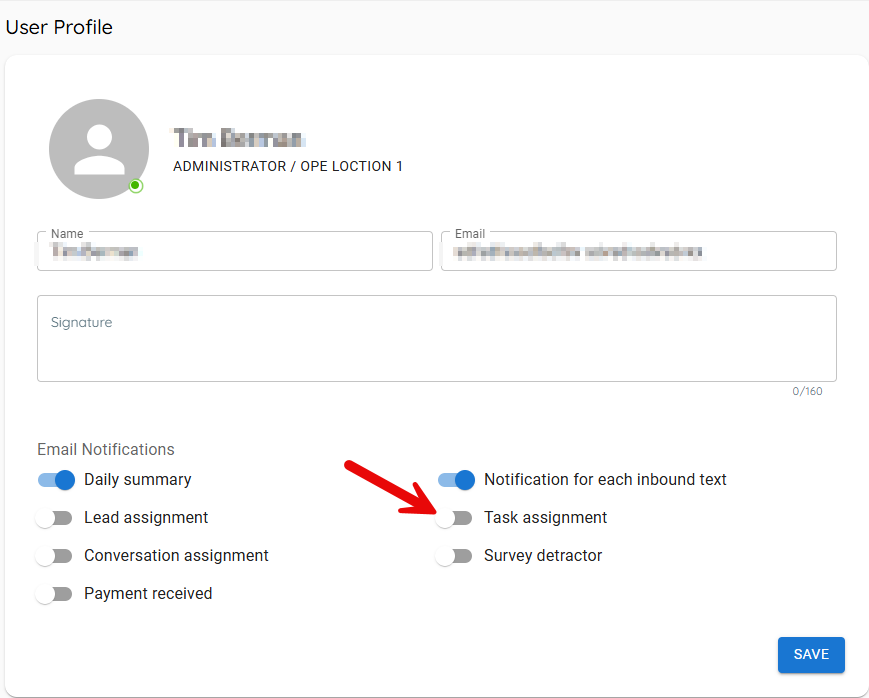Click the Survey detractor label text

(543, 556)
